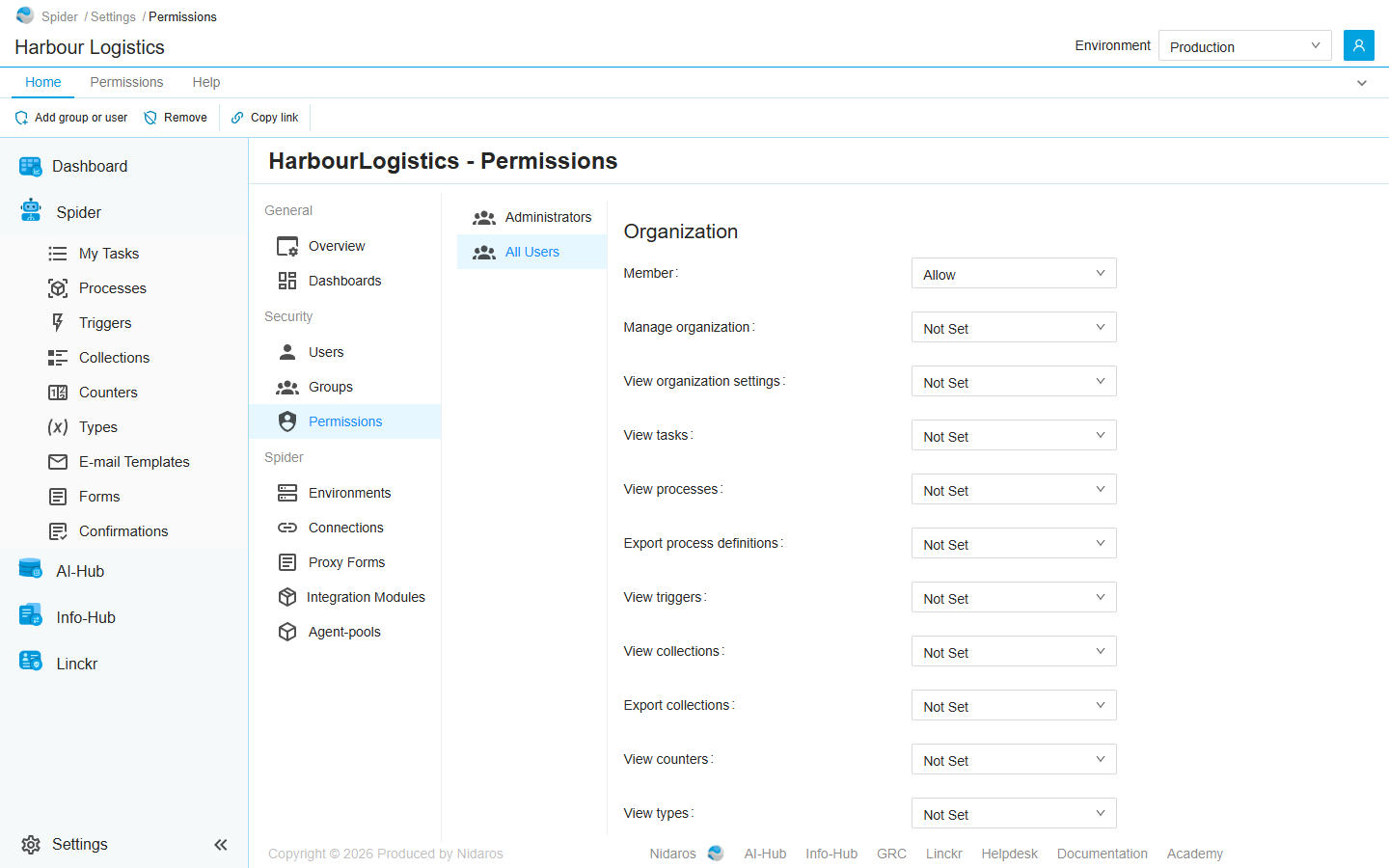Select the Spider robot icon
This screenshot has width=1389, height=868.
(x=31, y=211)
